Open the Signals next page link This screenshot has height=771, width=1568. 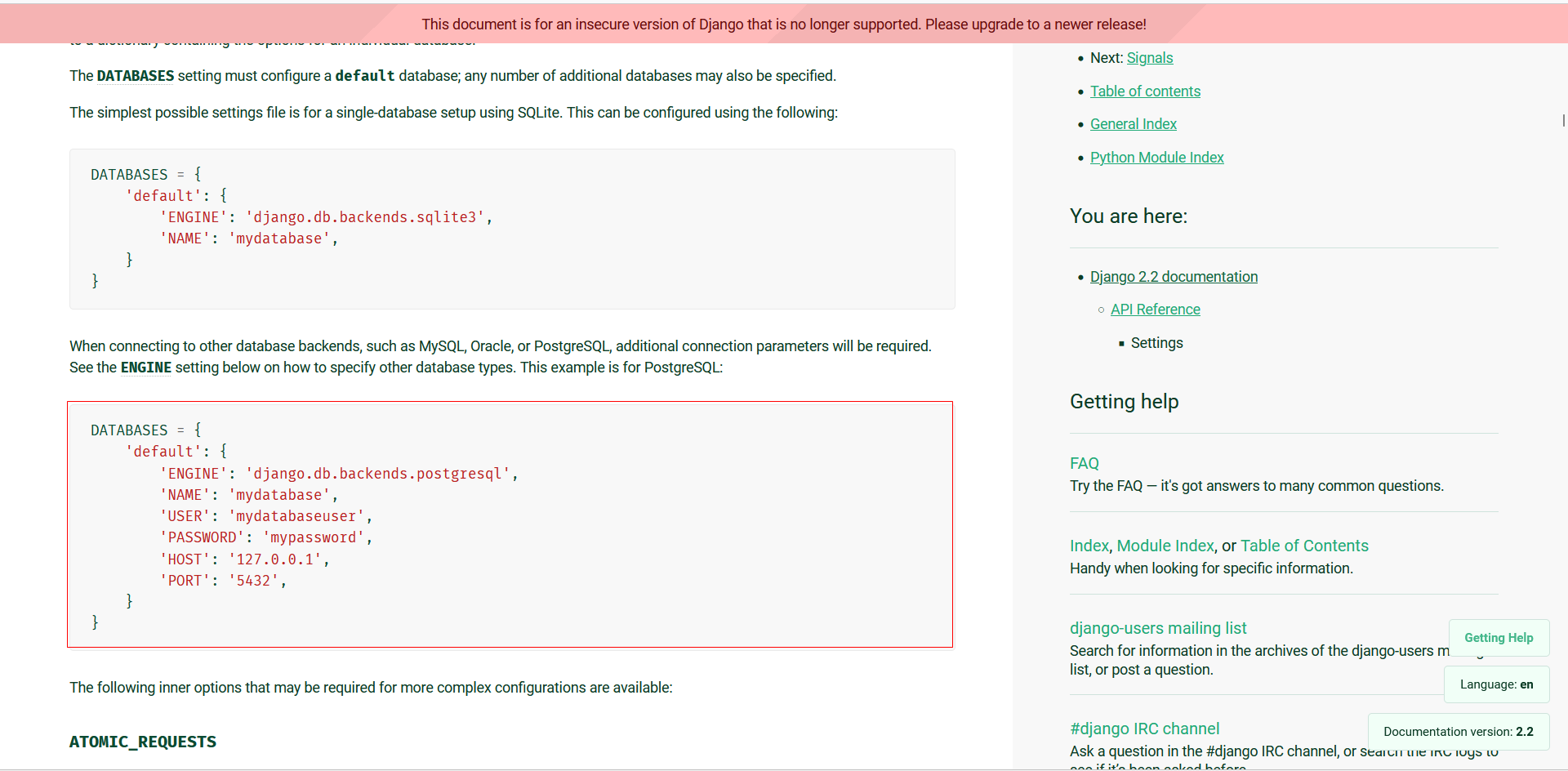1149,58
